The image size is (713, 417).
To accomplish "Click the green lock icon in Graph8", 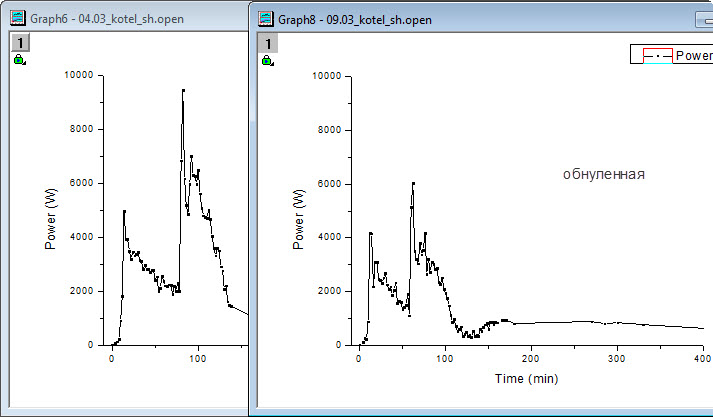I will (x=267, y=61).
